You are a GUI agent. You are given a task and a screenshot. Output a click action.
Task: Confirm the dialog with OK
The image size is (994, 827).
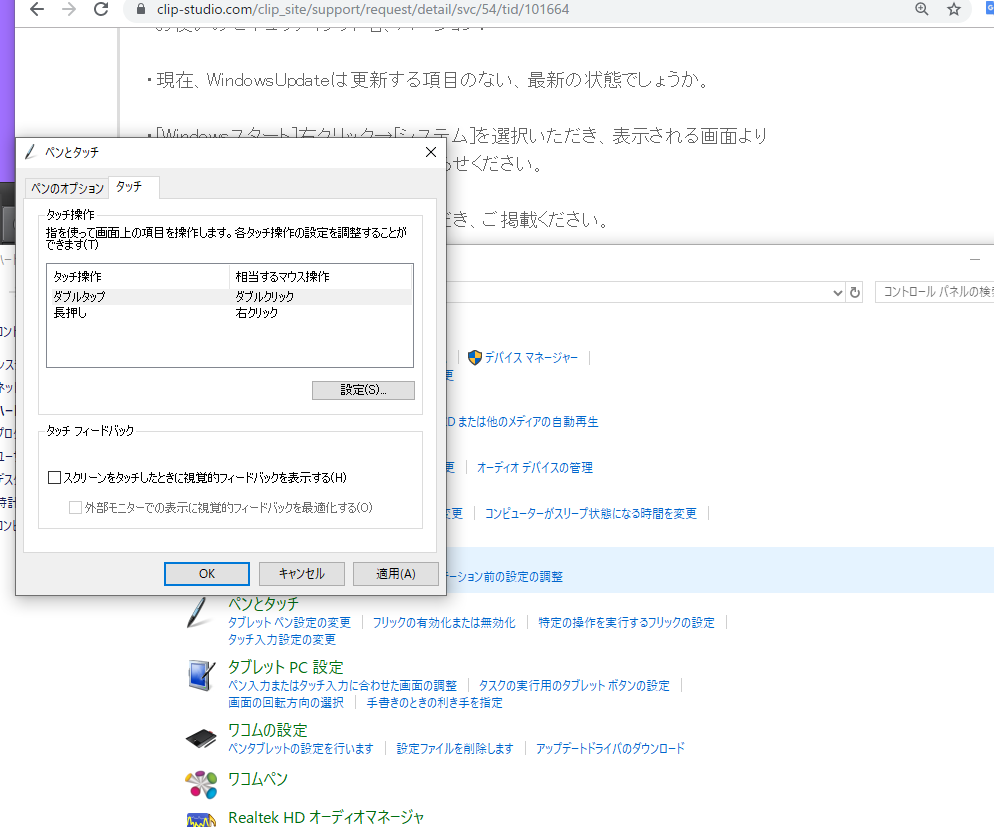tap(207, 574)
